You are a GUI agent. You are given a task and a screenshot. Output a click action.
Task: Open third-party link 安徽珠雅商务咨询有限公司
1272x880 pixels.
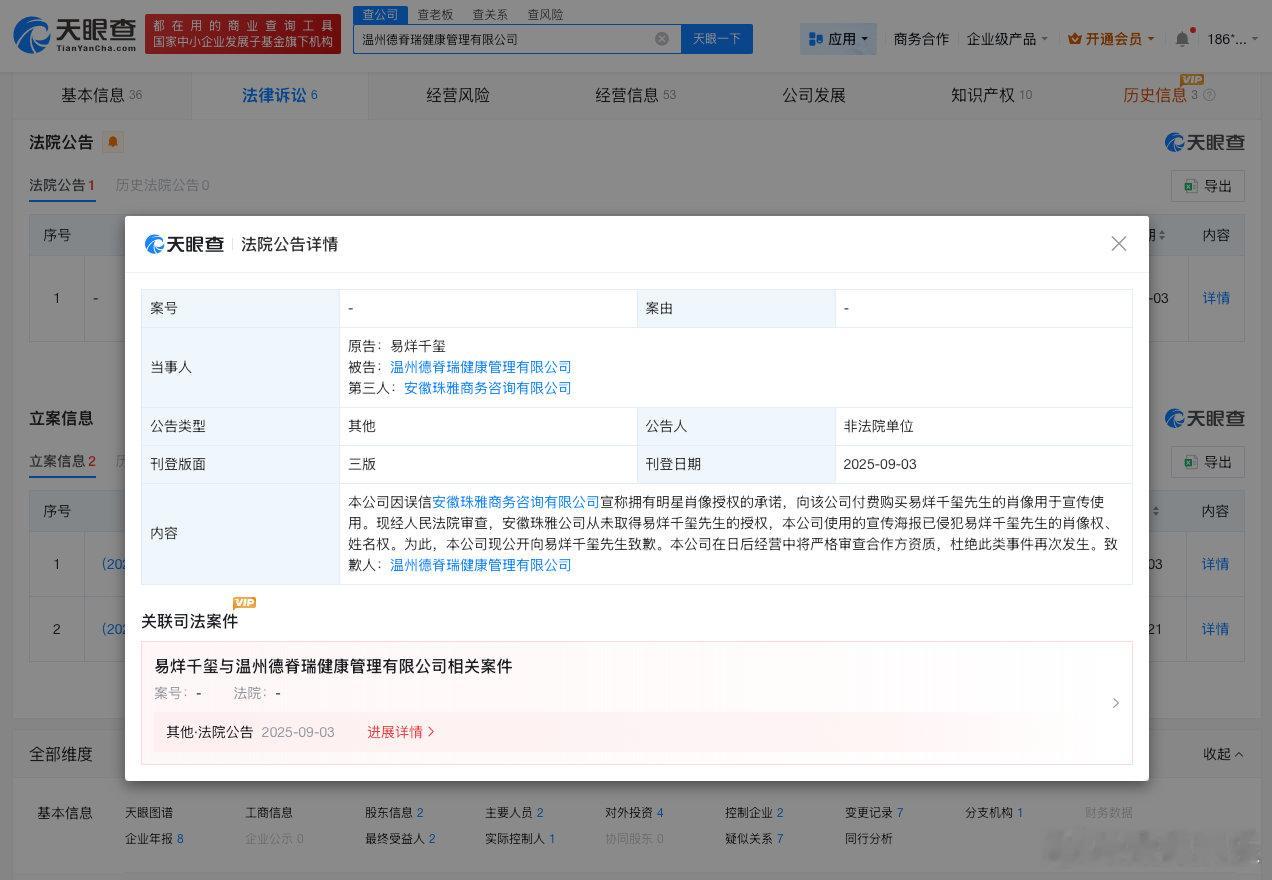click(488, 388)
